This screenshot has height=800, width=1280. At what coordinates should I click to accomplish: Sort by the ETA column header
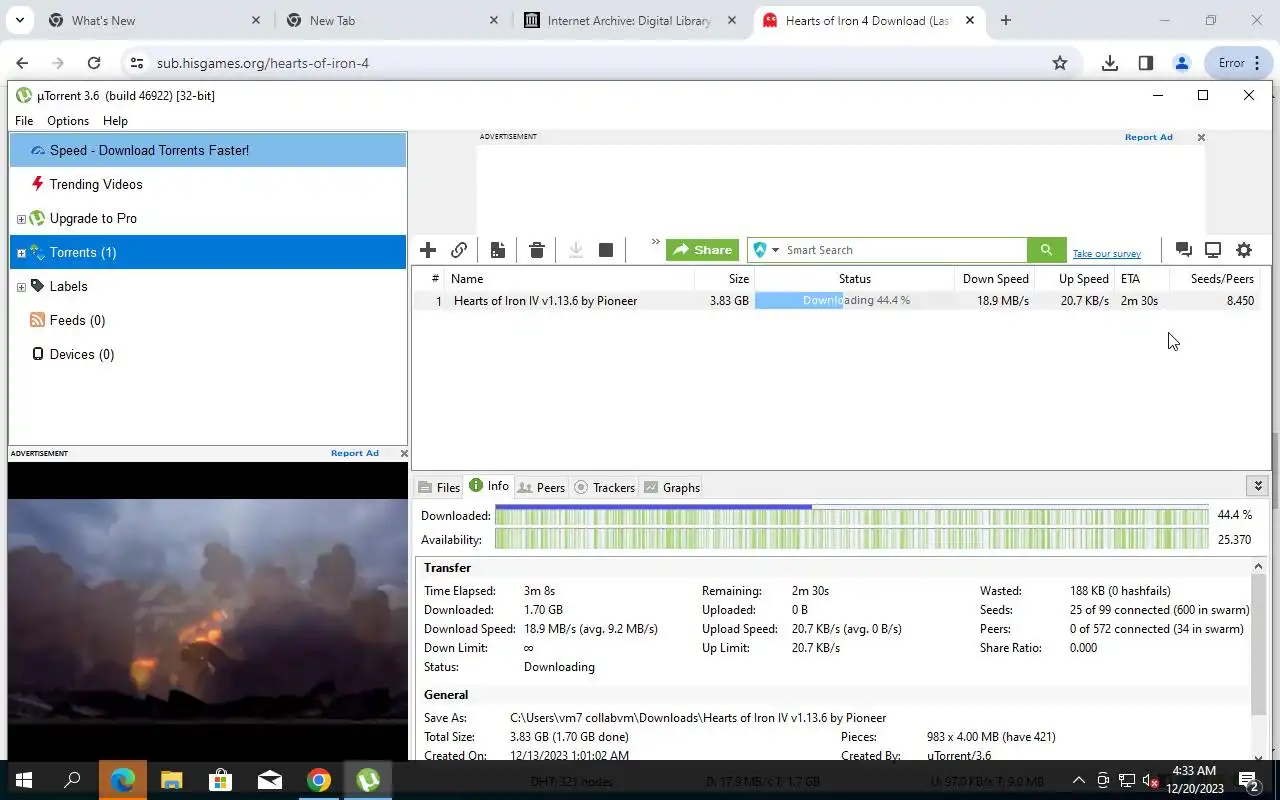click(x=1141, y=279)
